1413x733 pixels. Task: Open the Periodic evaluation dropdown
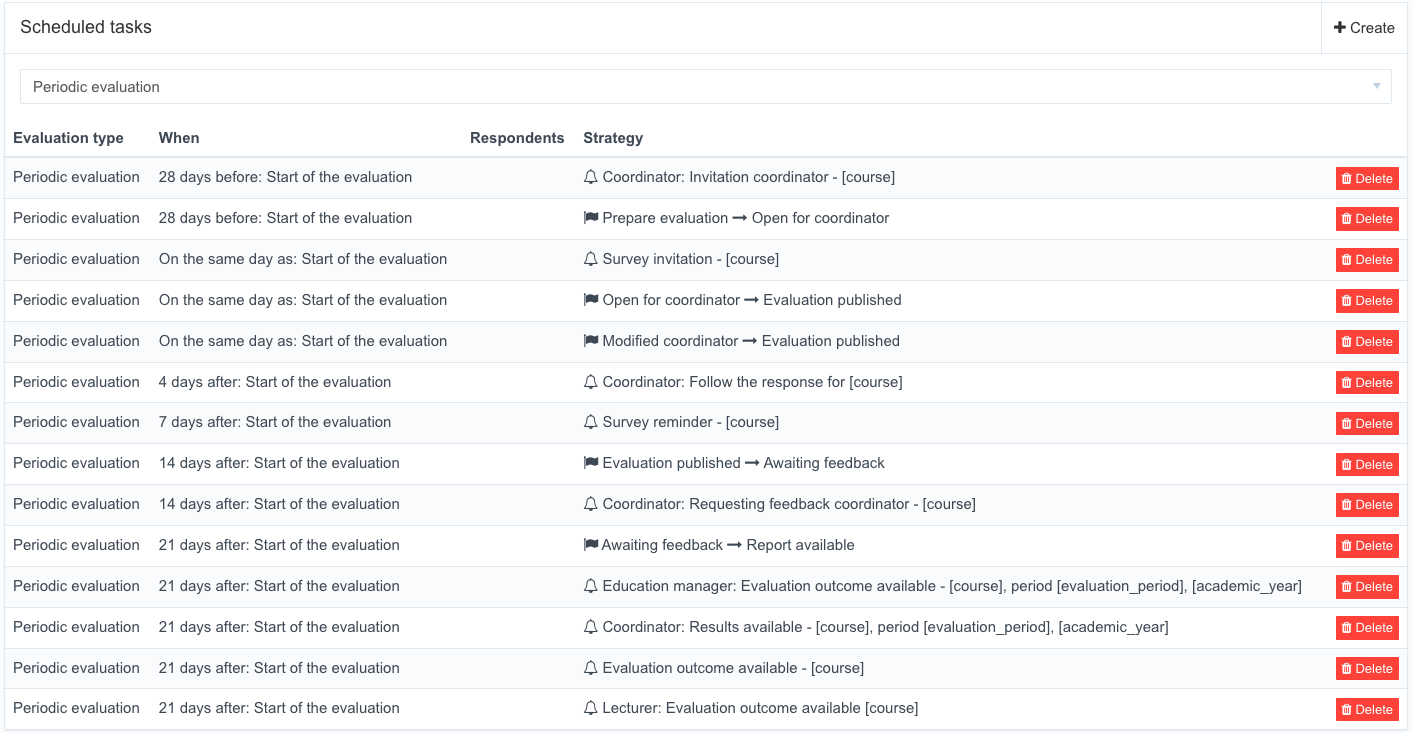pyautogui.click(x=706, y=87)
